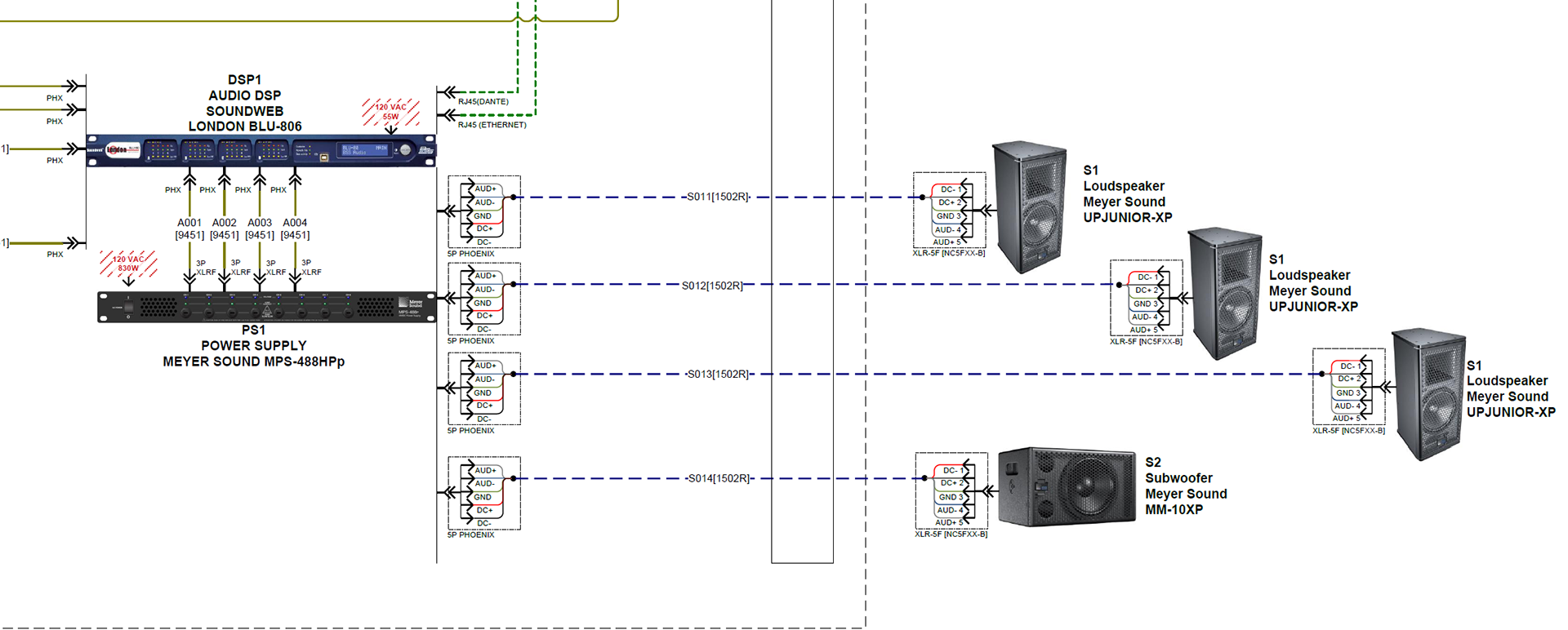Click the DC- 1 pin in subwoofer XLR block
1568x630 pixels.
click(954, 470)
